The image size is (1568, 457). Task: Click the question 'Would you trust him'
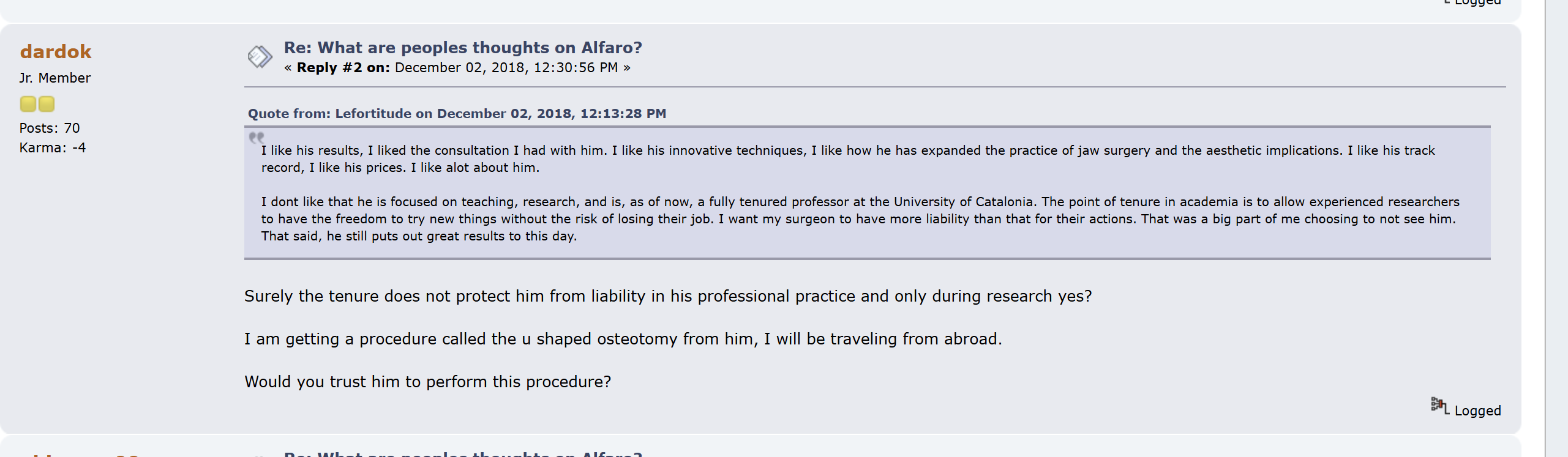427,382
